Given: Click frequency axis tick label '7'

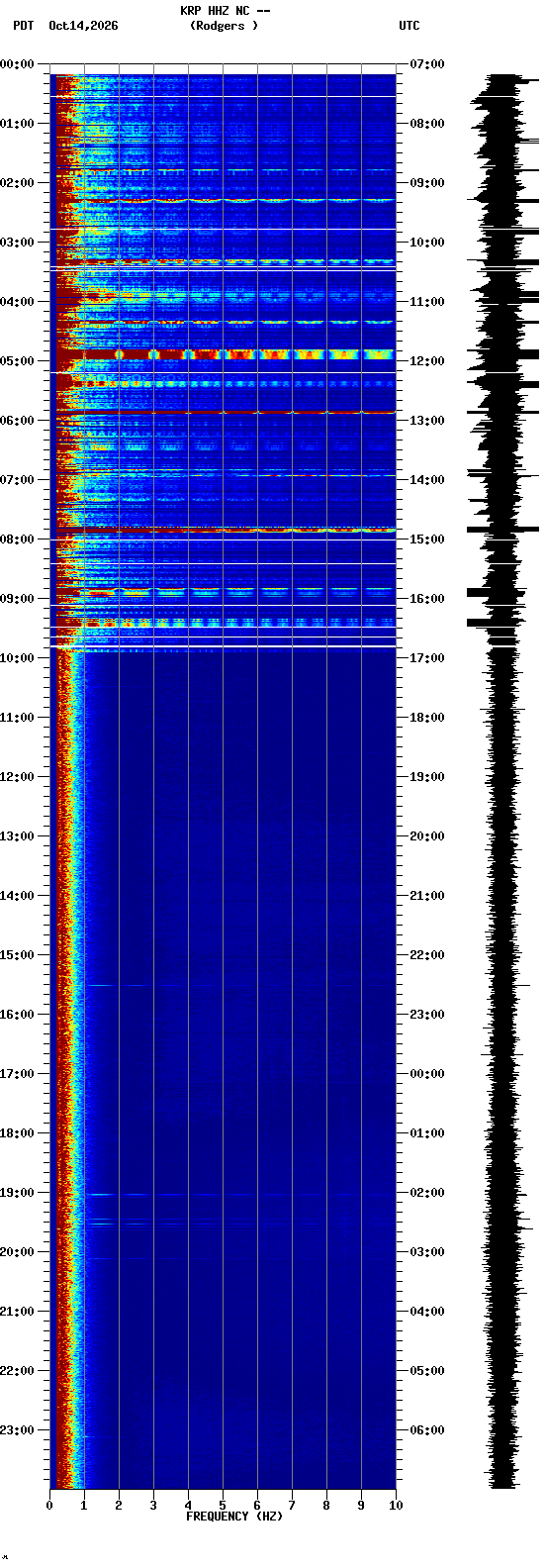Looking at the screenshot, I should point(292,1506).
